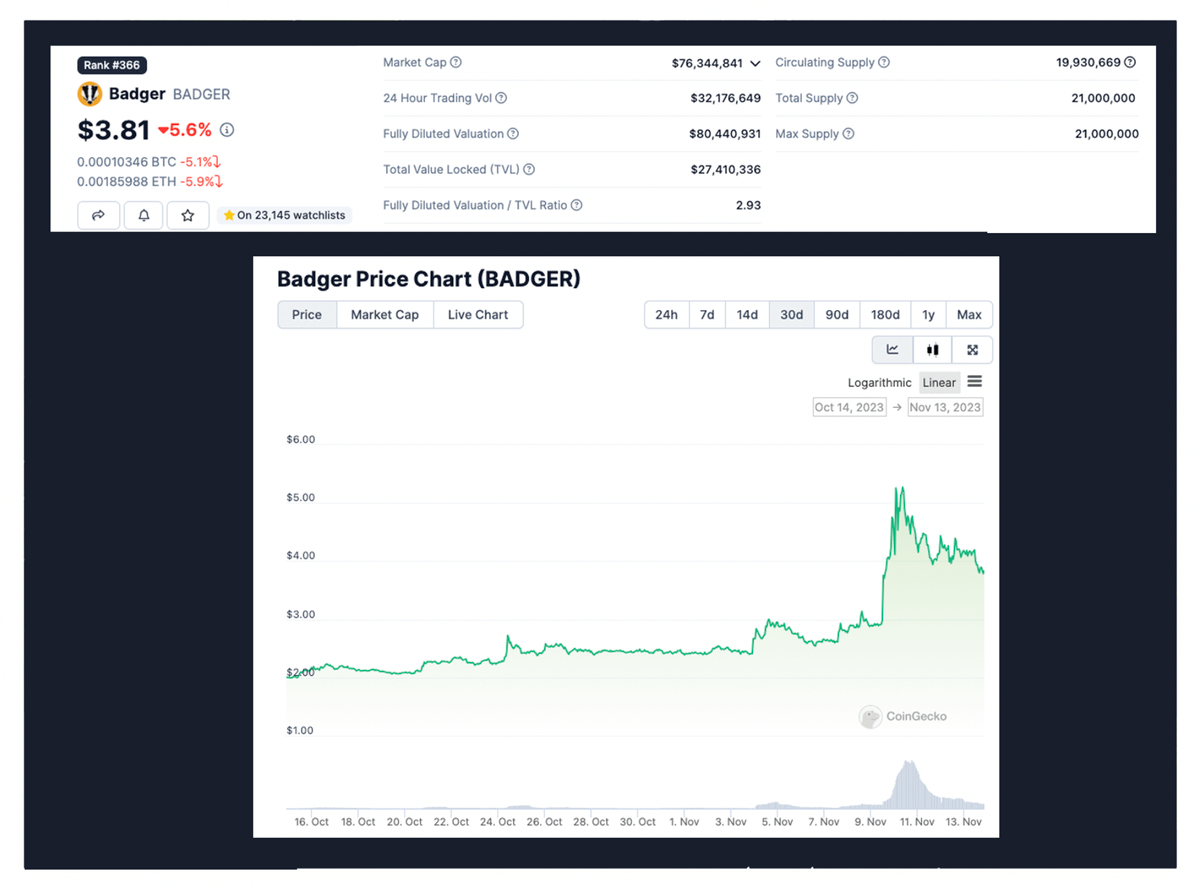The width and height of the screenshot is (1200, 888).
Task: Click the bell price alert icon
Action: pyautogui.click(x=143, y=215)
